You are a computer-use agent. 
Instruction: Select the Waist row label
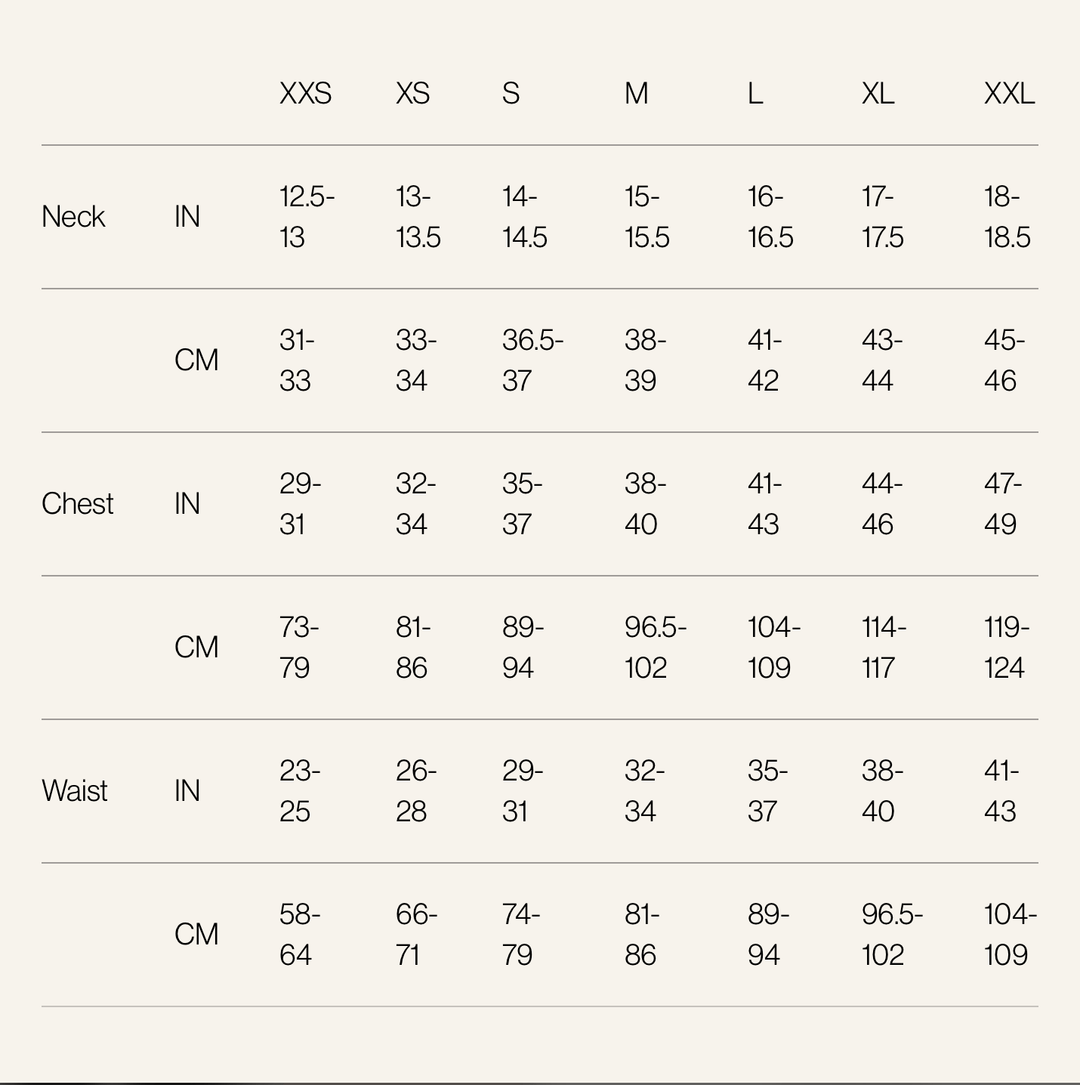click(74, 791)
